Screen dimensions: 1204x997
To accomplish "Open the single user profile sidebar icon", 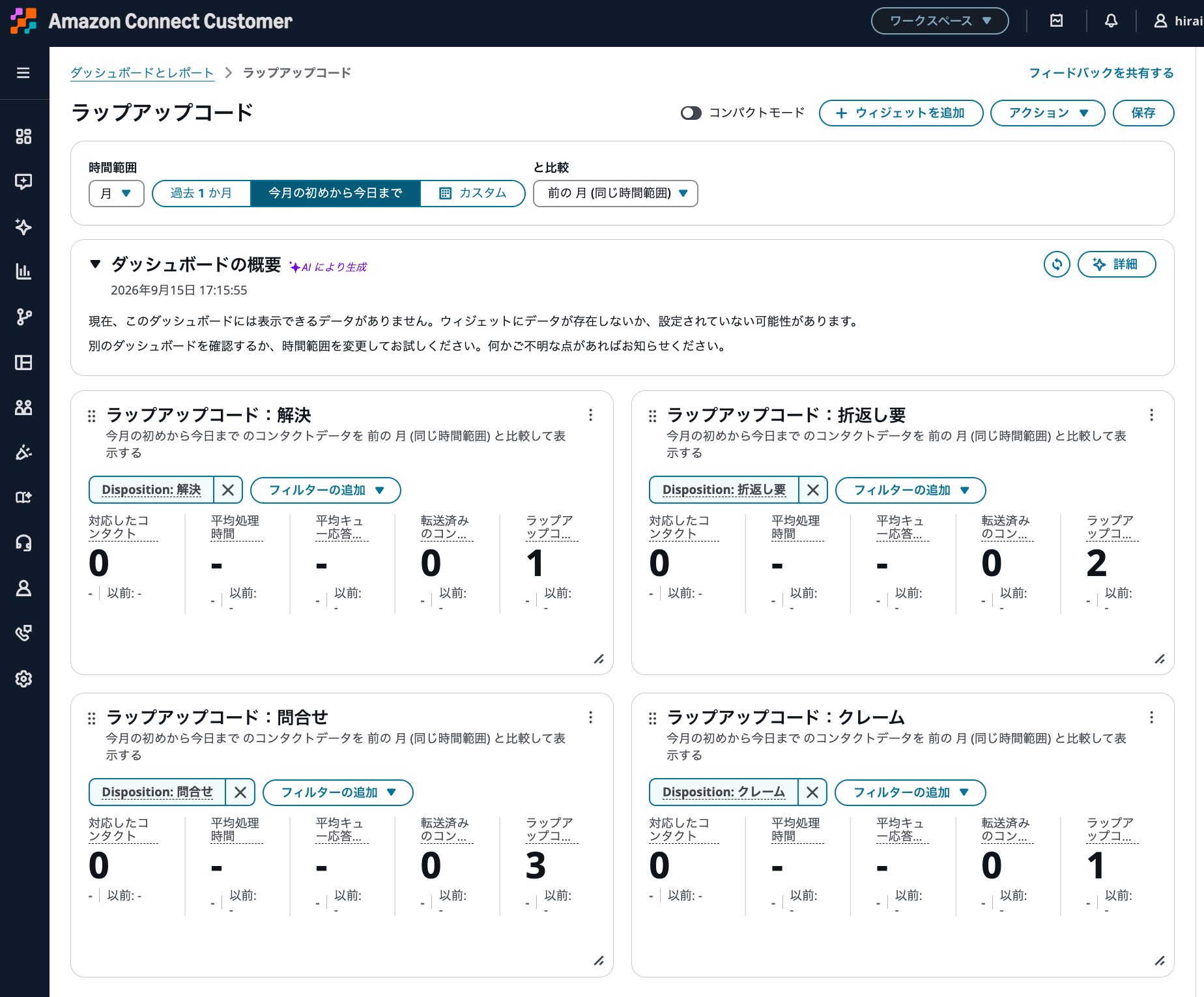I will pos(23,588).
